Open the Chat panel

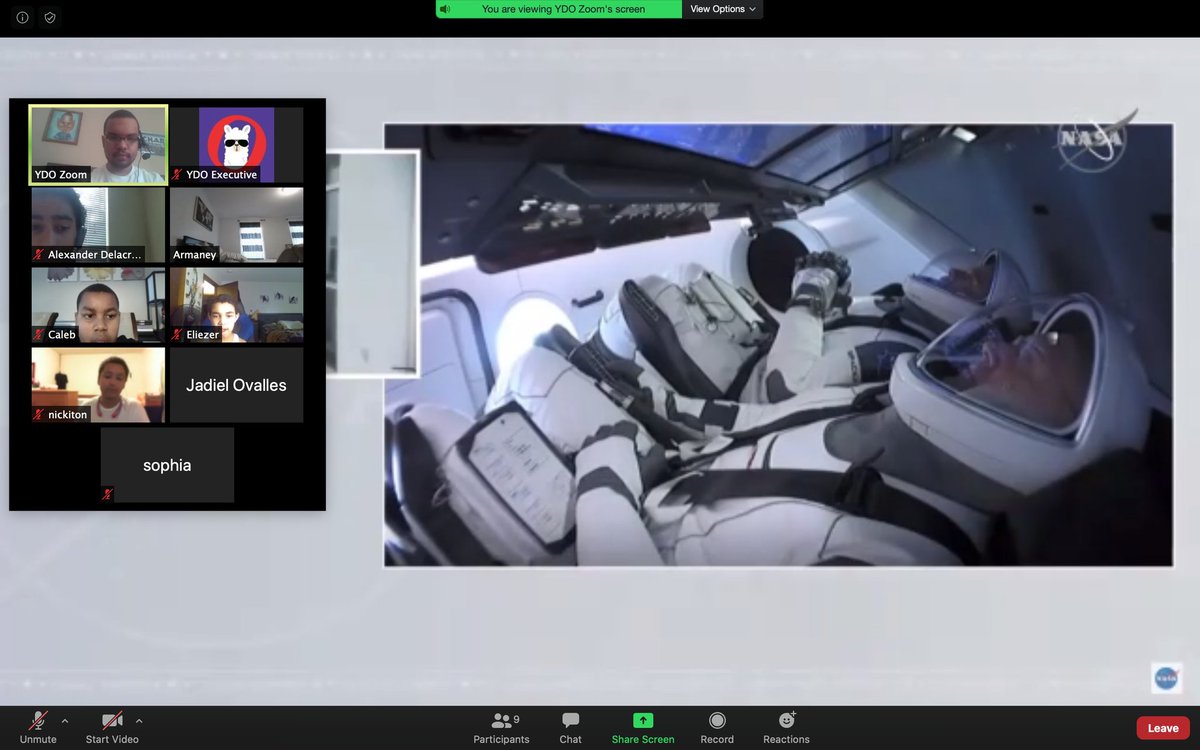(571, 727)
